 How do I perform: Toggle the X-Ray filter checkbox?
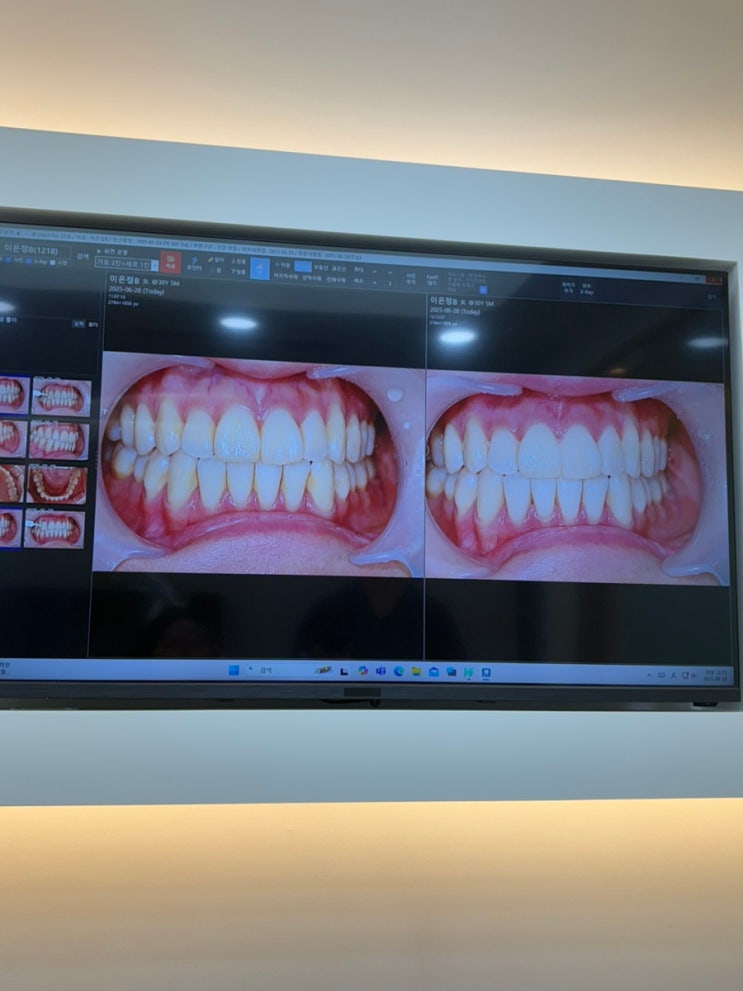coord(28,261)
